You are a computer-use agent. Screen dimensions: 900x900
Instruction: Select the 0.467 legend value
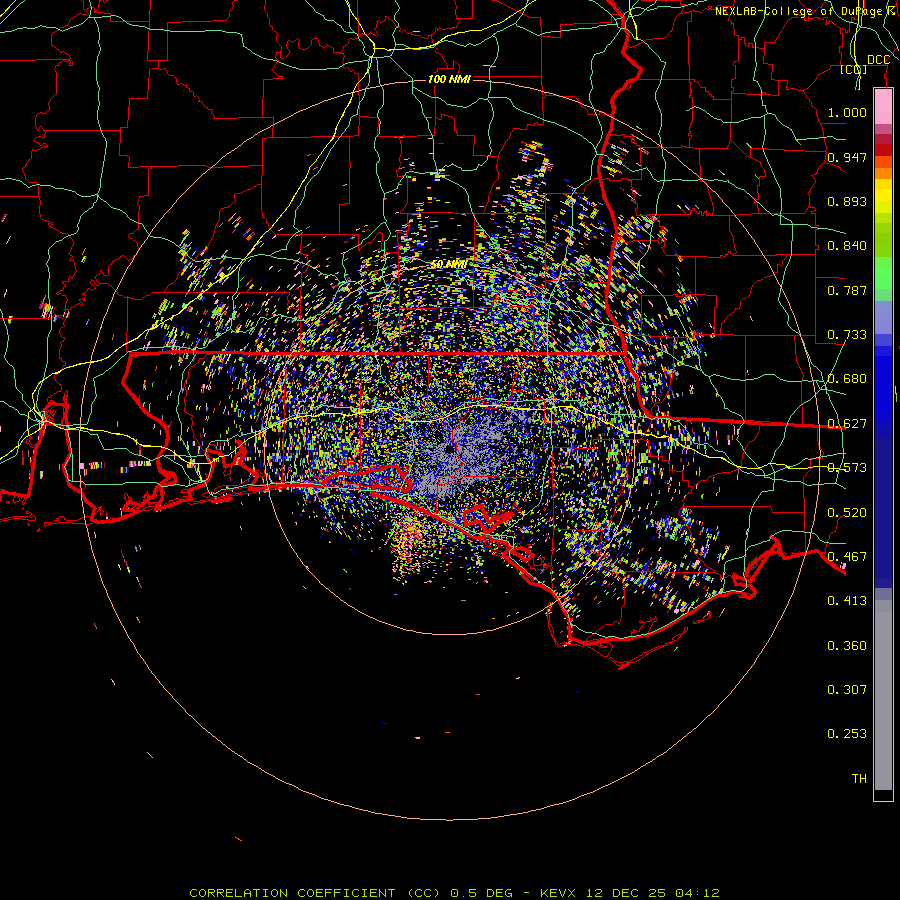click(x=847, y=557)
